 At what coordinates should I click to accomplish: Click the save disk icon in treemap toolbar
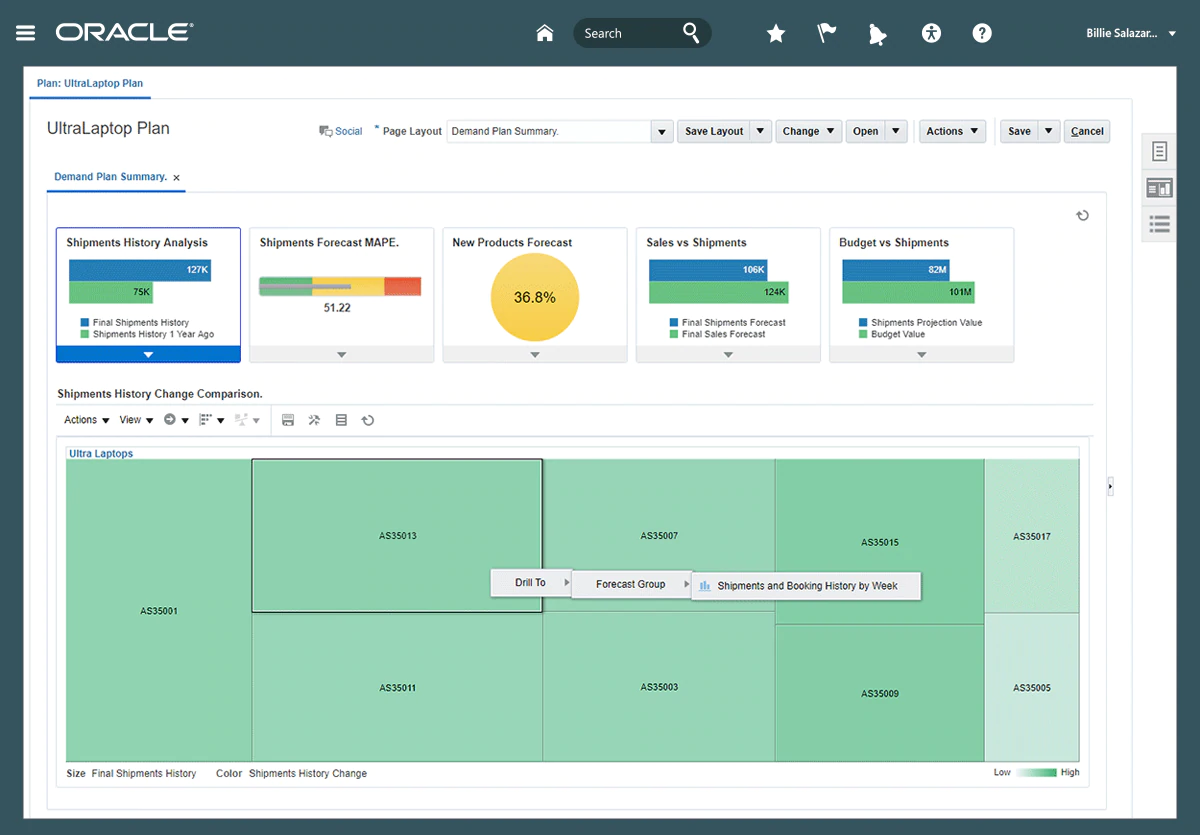click(x=288, y=420)
